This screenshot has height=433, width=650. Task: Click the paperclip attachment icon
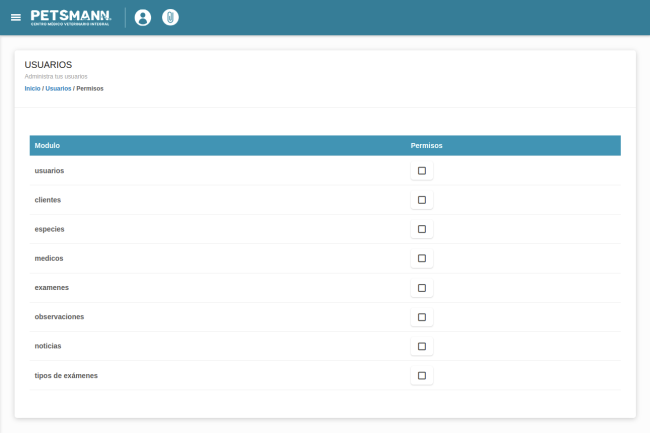pos(171,17)
